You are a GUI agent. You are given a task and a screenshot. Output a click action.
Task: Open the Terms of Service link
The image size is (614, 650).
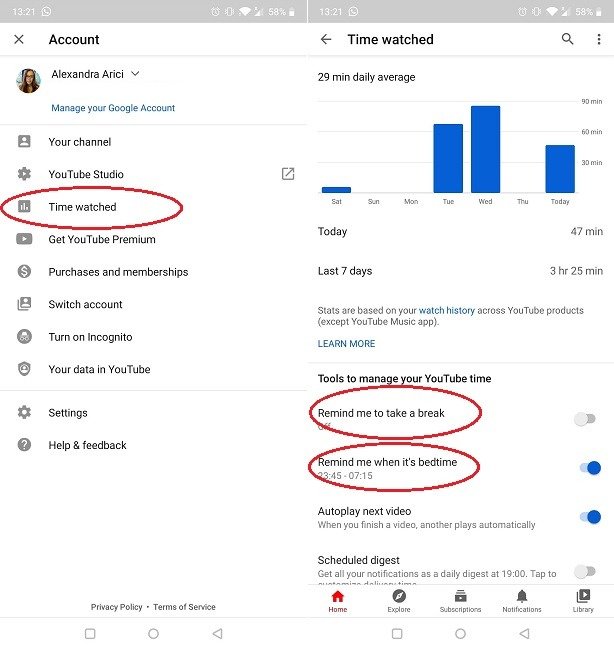184,607
